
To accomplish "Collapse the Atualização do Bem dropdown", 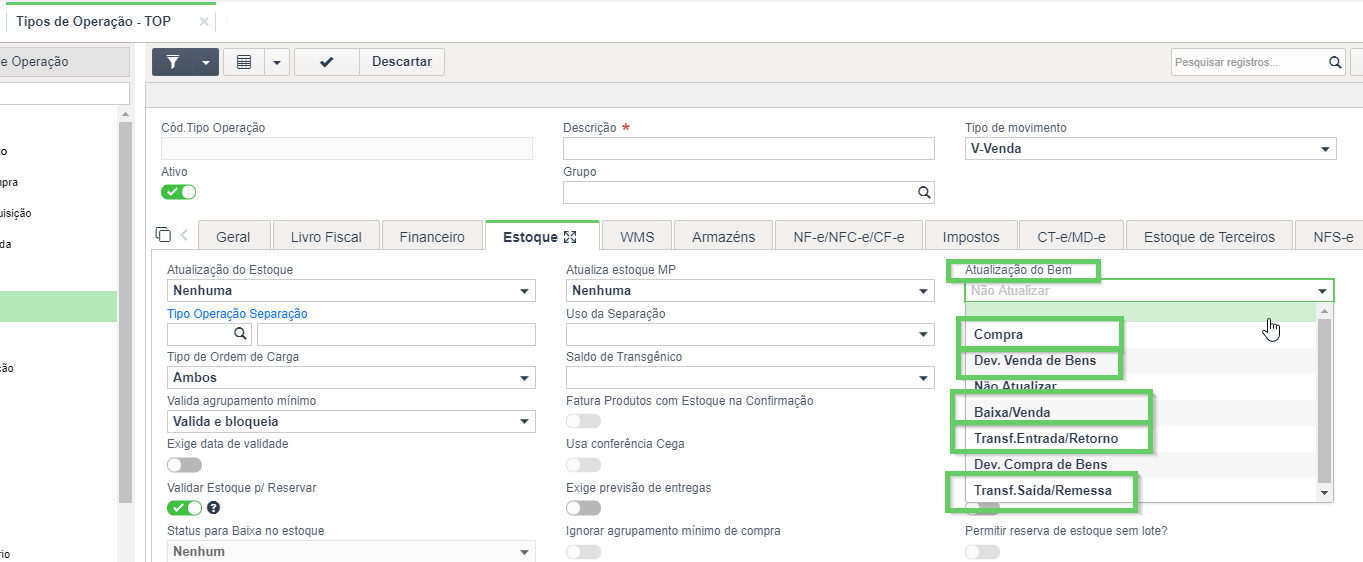I will point(1323,291).
